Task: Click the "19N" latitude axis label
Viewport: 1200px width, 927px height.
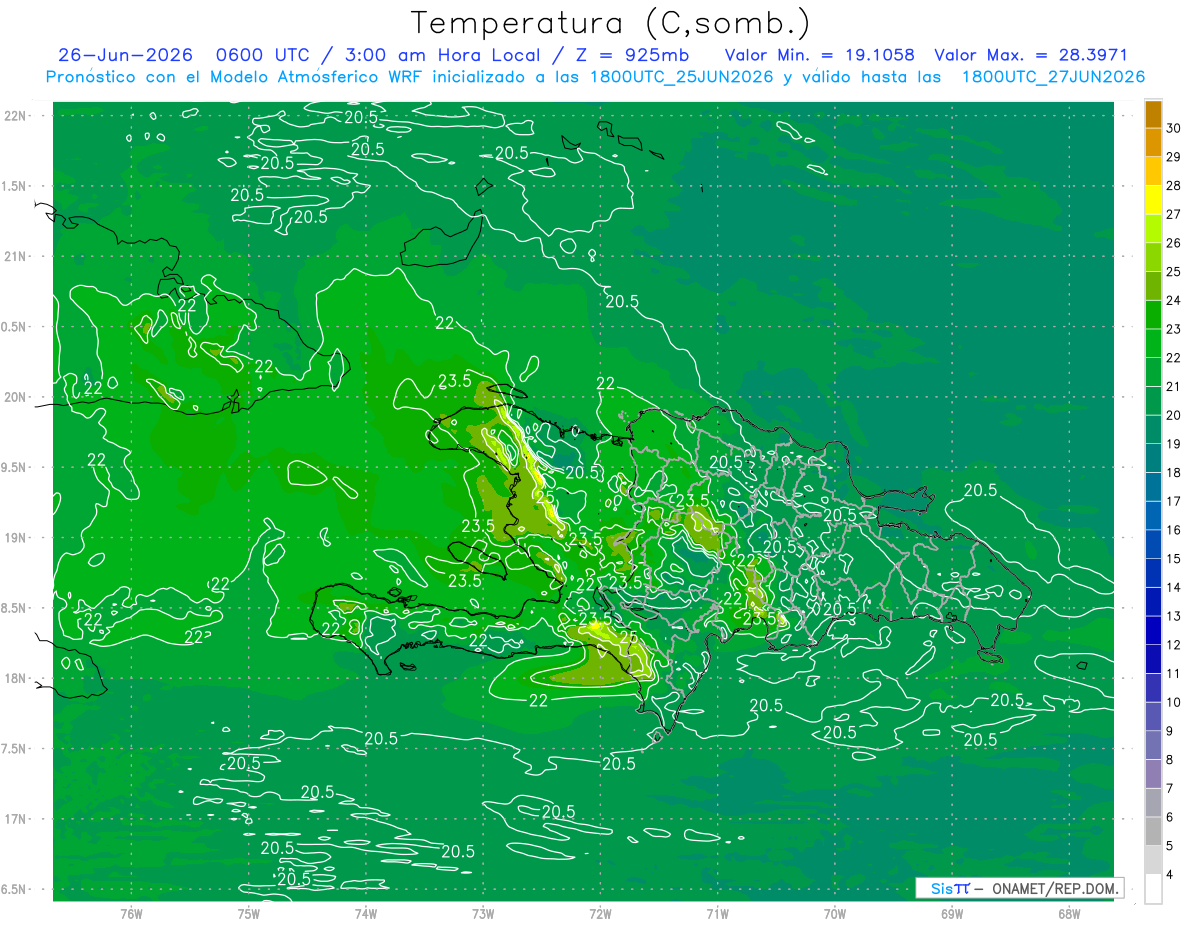Action: click(x=16, y=538)
